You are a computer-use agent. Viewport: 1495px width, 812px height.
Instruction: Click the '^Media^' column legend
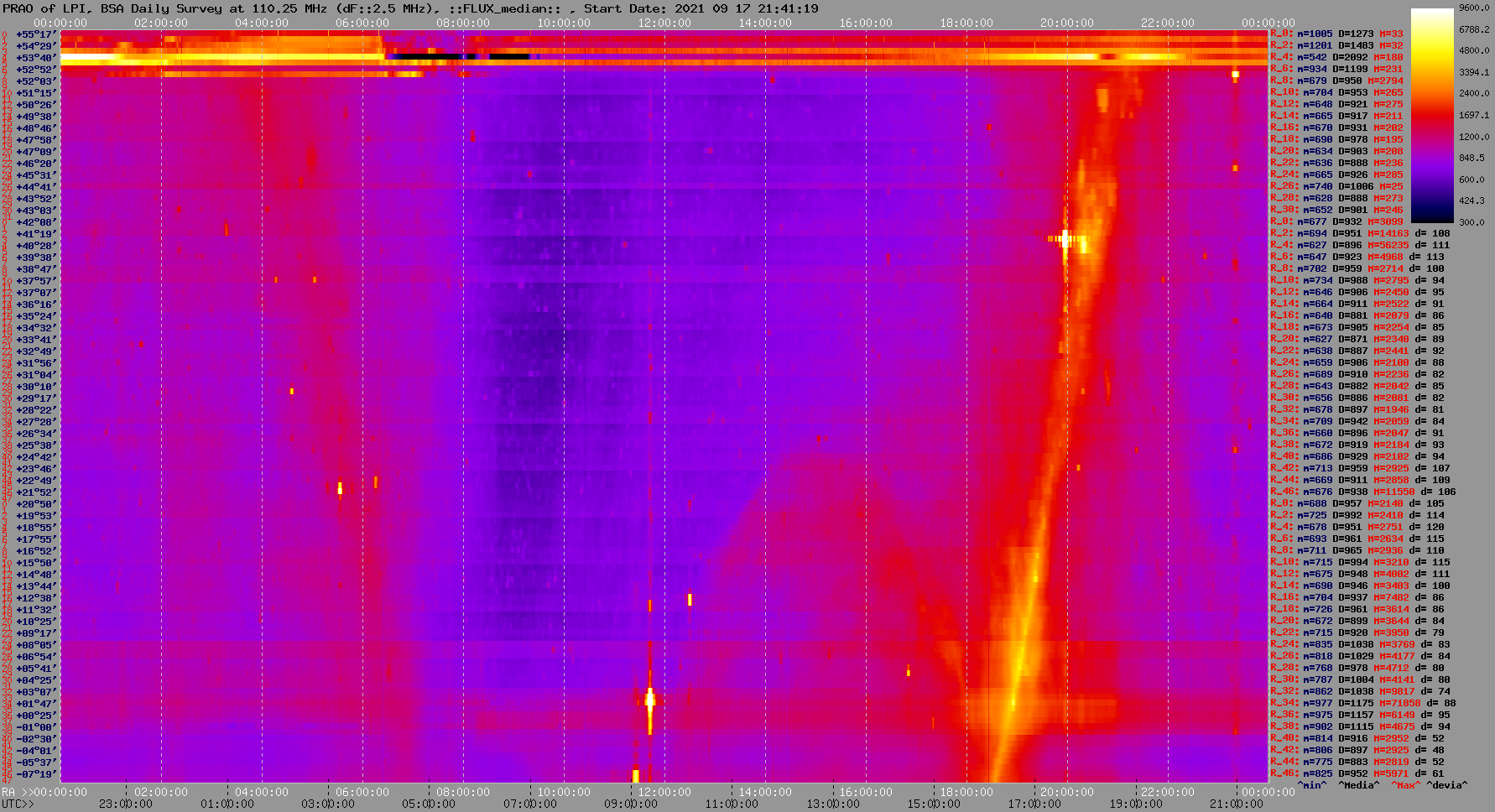click(1359, 786)
